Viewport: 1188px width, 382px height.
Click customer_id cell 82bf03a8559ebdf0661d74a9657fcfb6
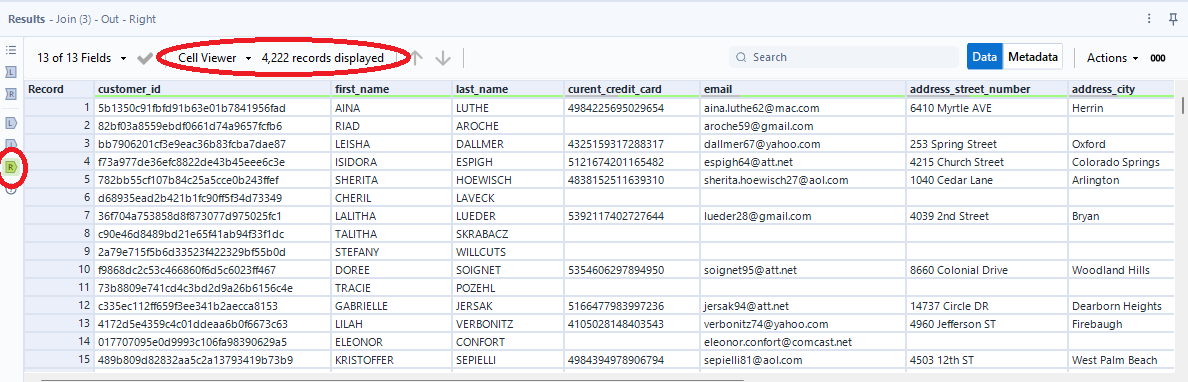[x=212, y=127]
